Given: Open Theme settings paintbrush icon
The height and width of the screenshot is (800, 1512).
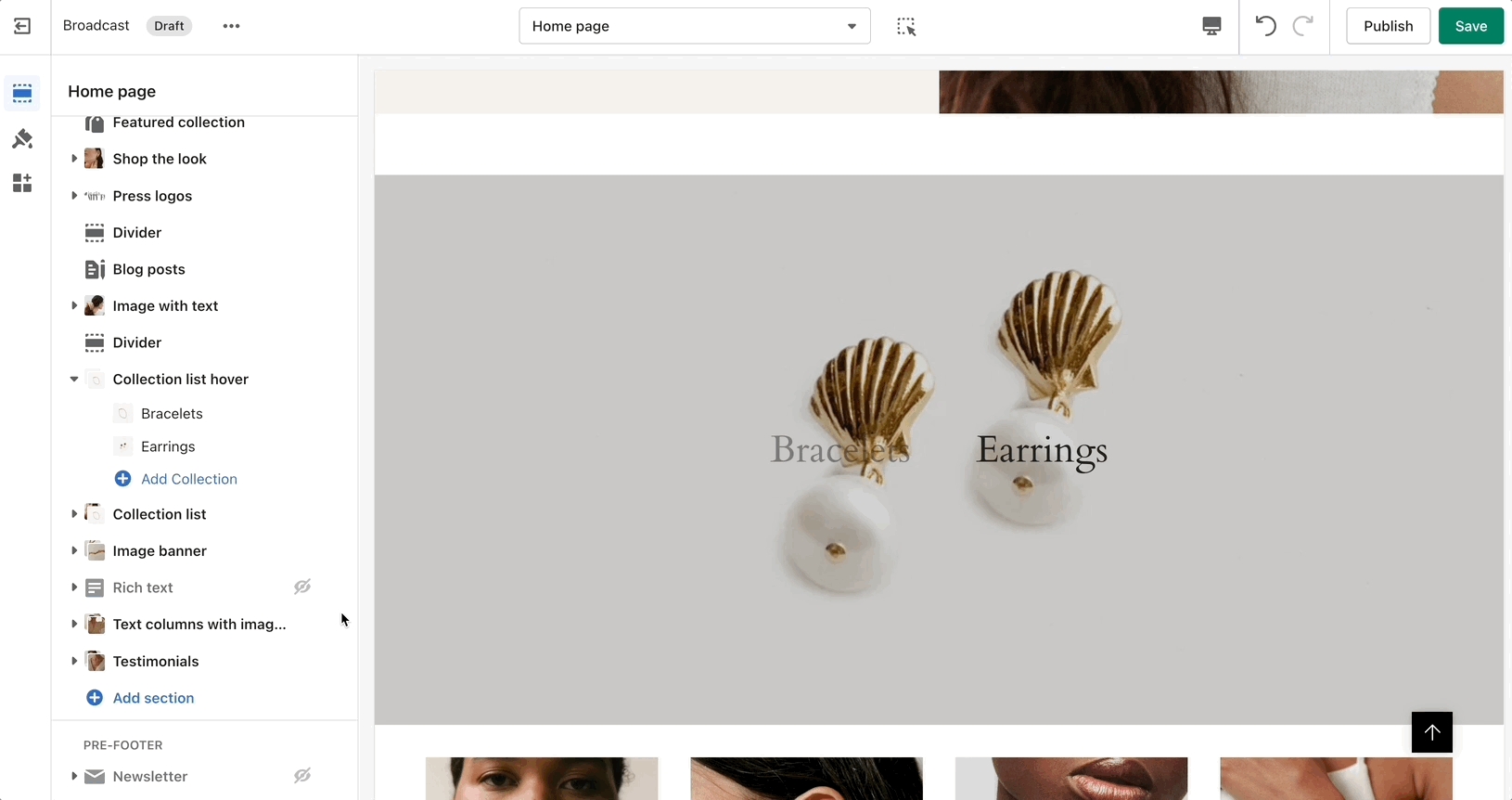Looking at the screenshot, I should tap(22, 139).
